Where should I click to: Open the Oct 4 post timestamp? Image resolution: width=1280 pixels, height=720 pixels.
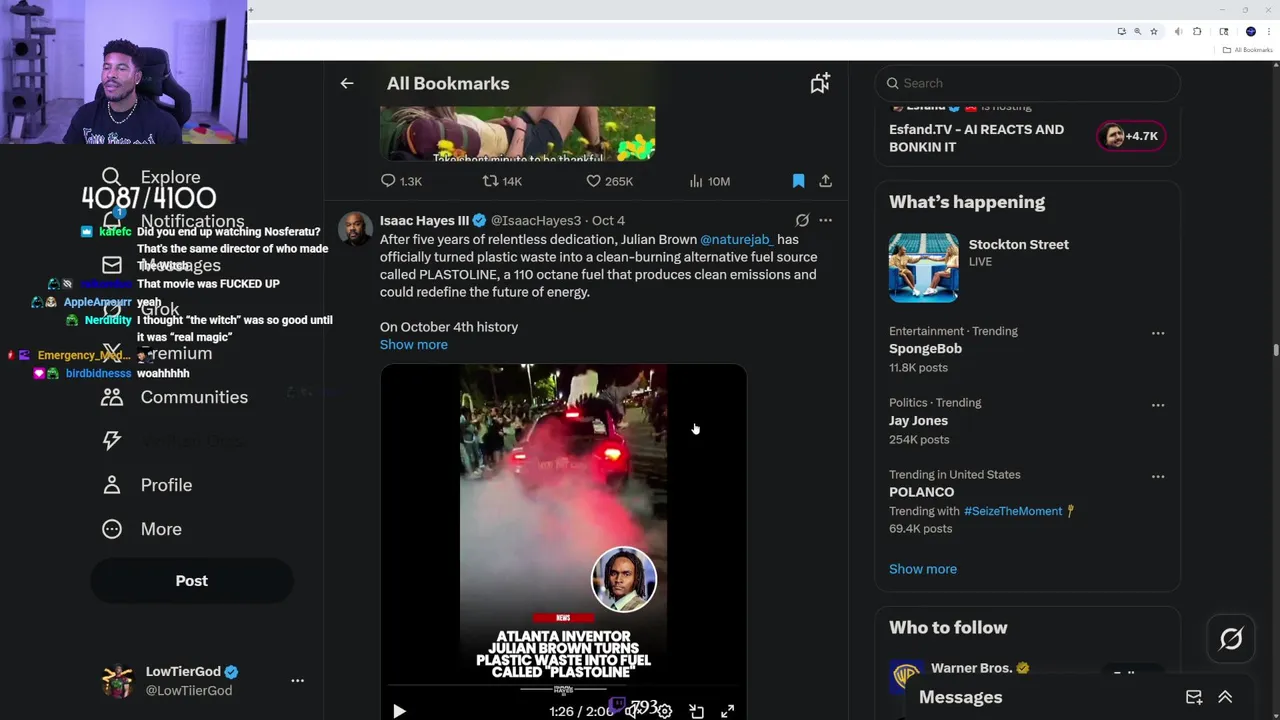pyautogui.click(x=608, y=220)
